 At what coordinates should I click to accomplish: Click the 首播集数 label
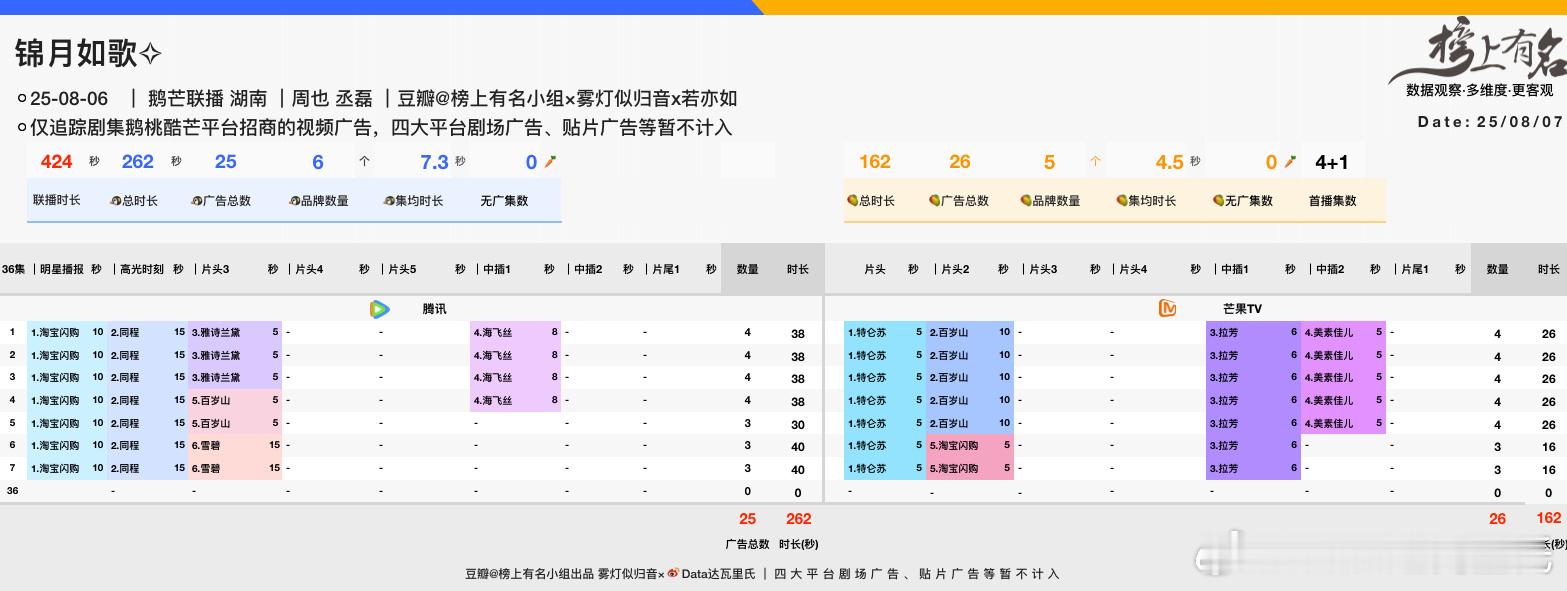1333,200
